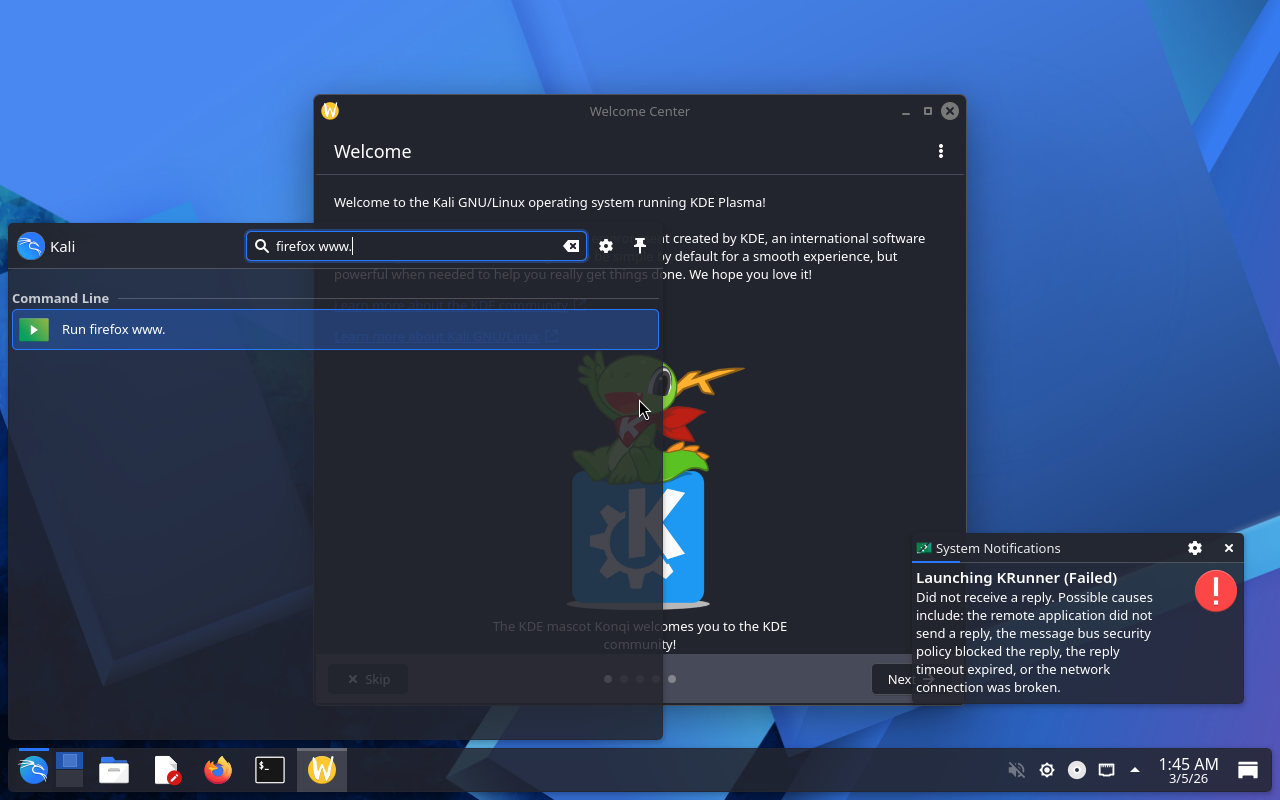1280x800 pixels.
Task: Open launcher settings via the gear icon
Action: tap(606, 246)
